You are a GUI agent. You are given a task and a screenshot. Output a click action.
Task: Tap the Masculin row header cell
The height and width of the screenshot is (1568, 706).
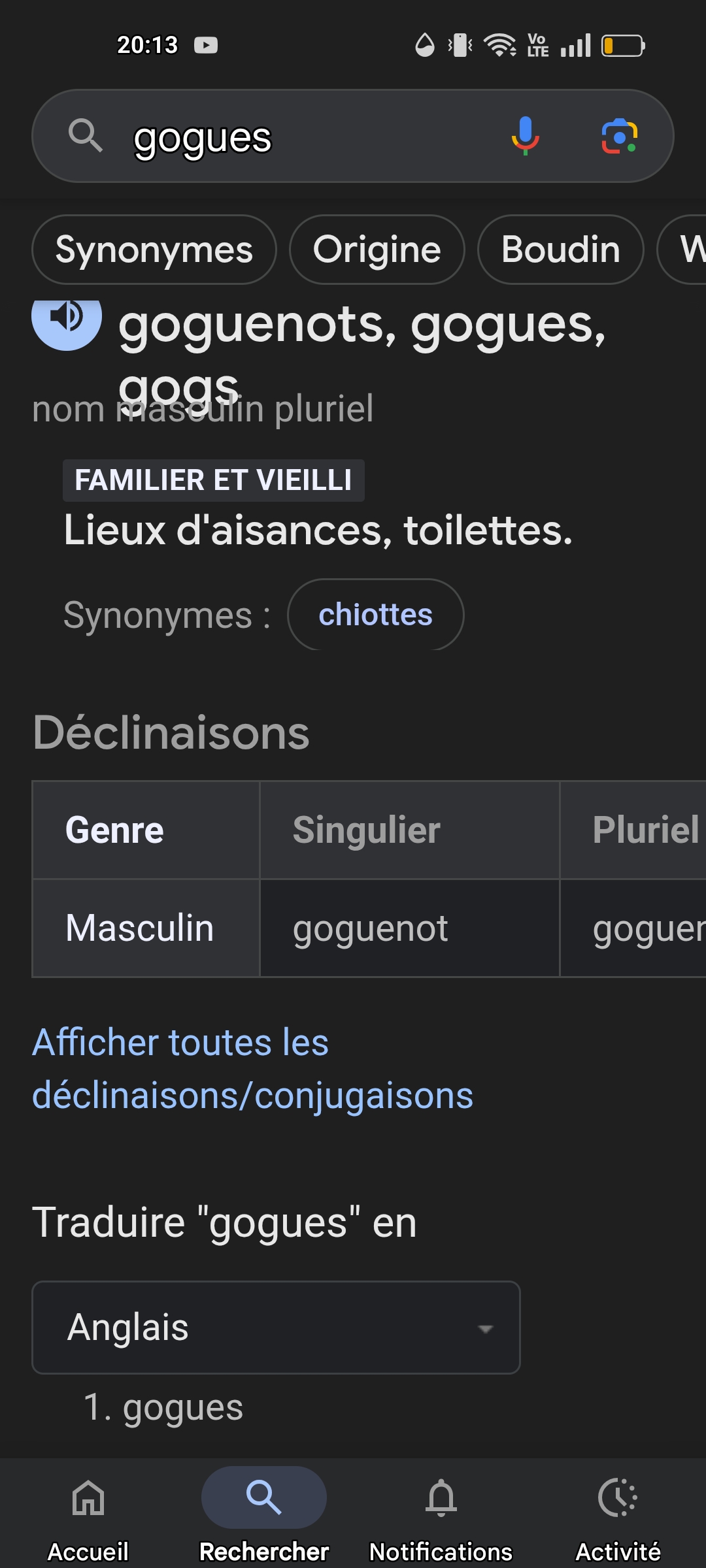coord(146,928)
